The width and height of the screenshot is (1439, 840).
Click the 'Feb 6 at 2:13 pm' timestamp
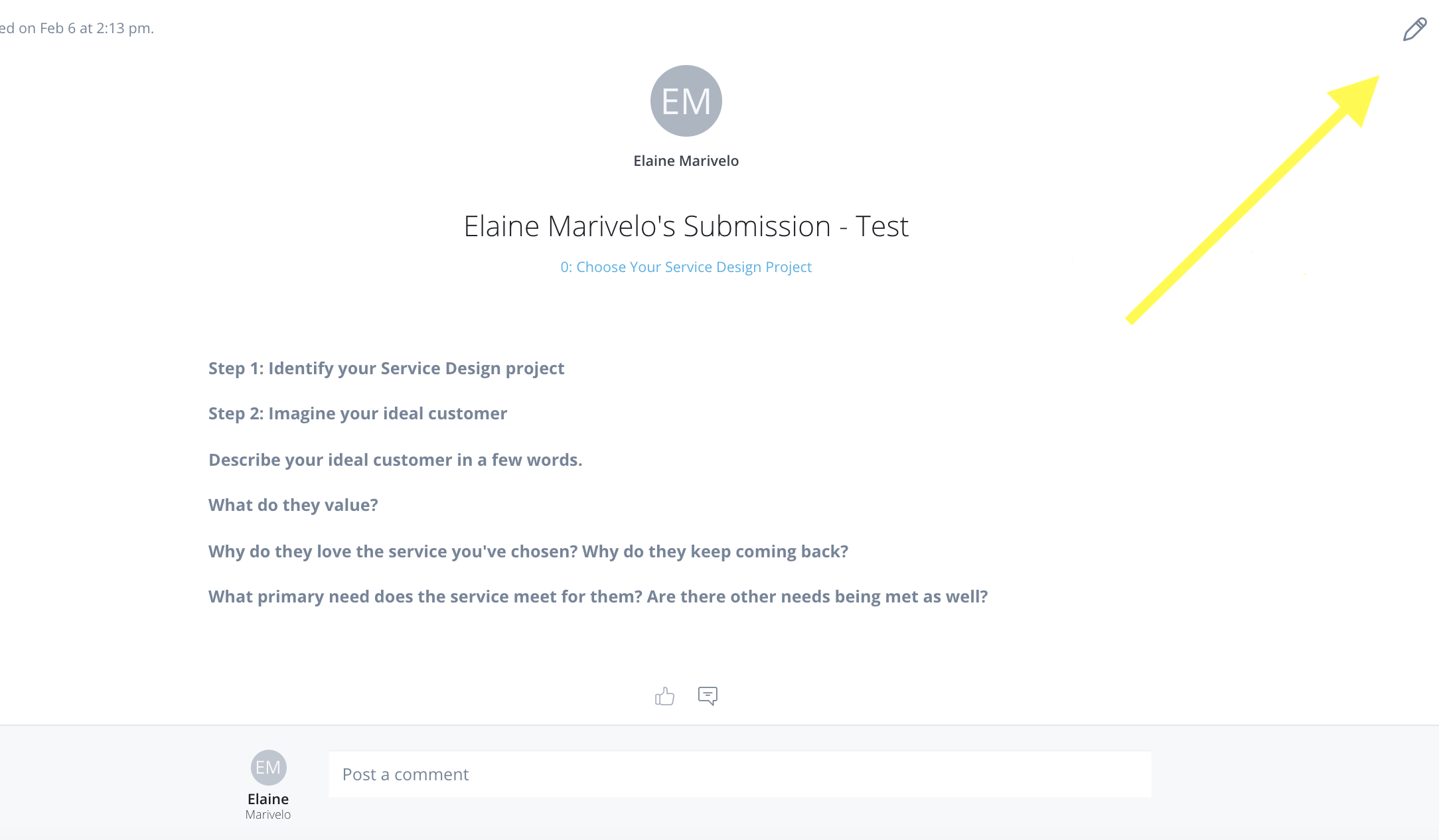click(96, 28)
